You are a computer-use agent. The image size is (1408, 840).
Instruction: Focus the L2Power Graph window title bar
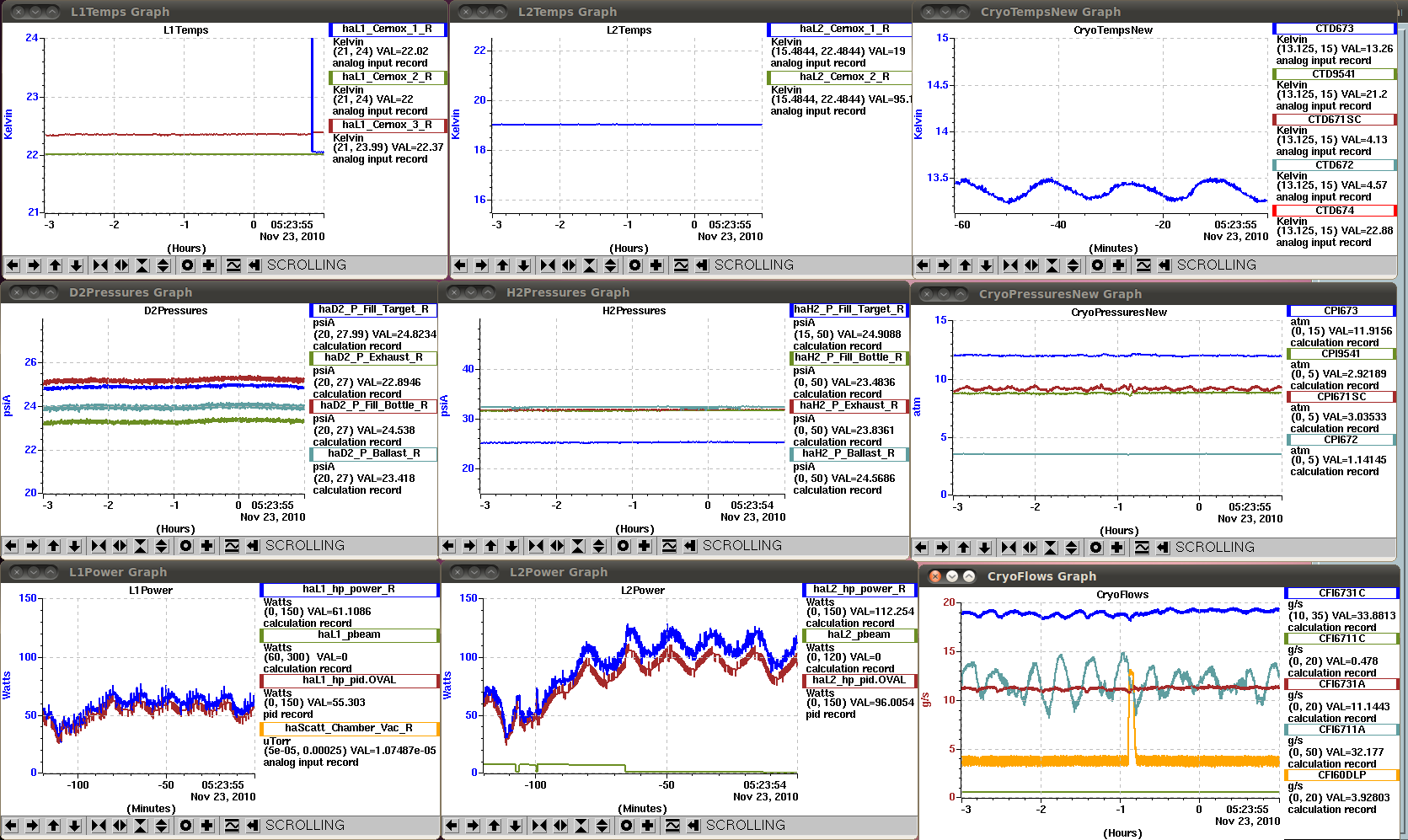tap(681, 572)
